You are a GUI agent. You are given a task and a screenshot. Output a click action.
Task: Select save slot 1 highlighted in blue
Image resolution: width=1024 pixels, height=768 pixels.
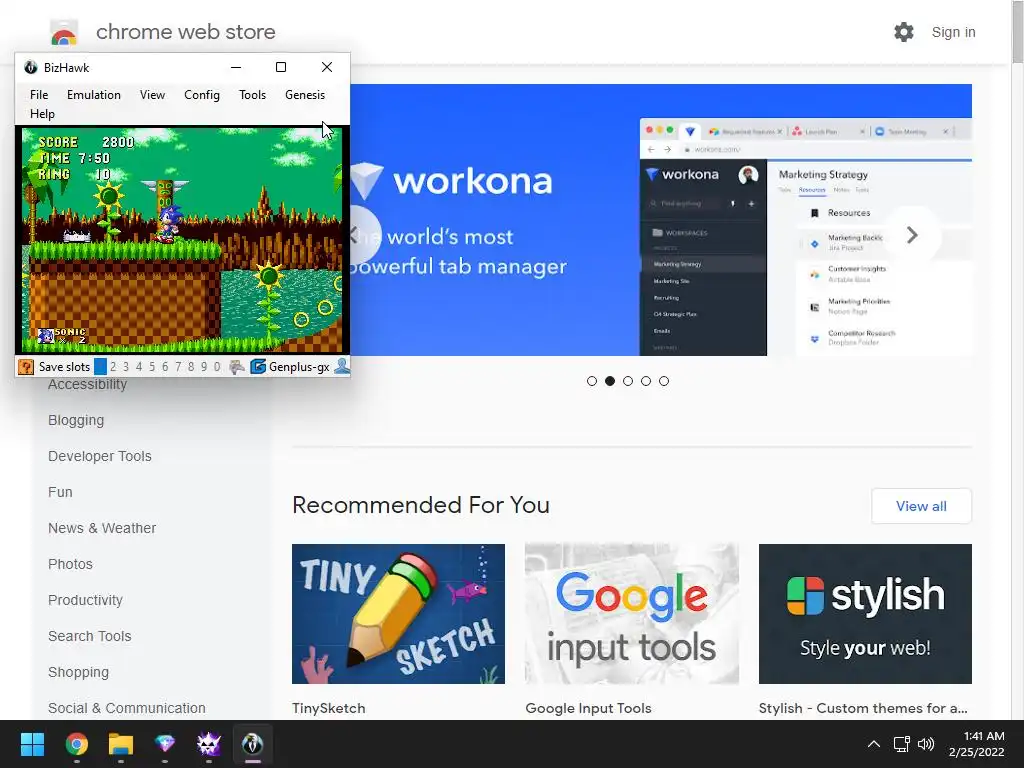[x=100, y=367]
